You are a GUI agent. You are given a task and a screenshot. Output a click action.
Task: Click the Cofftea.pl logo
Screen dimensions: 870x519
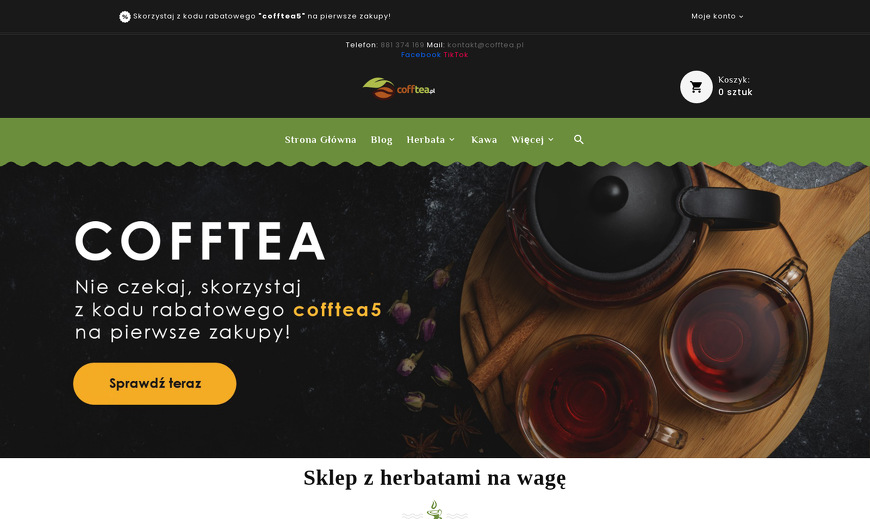coord(399,88)
